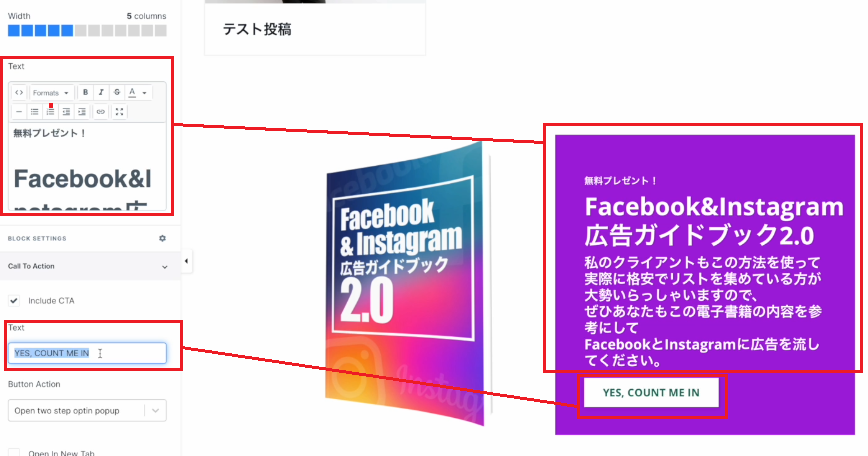Screen dimensions: 868x456
Task: Open the Formats dropdown
Action: click(x=50, y=92)
